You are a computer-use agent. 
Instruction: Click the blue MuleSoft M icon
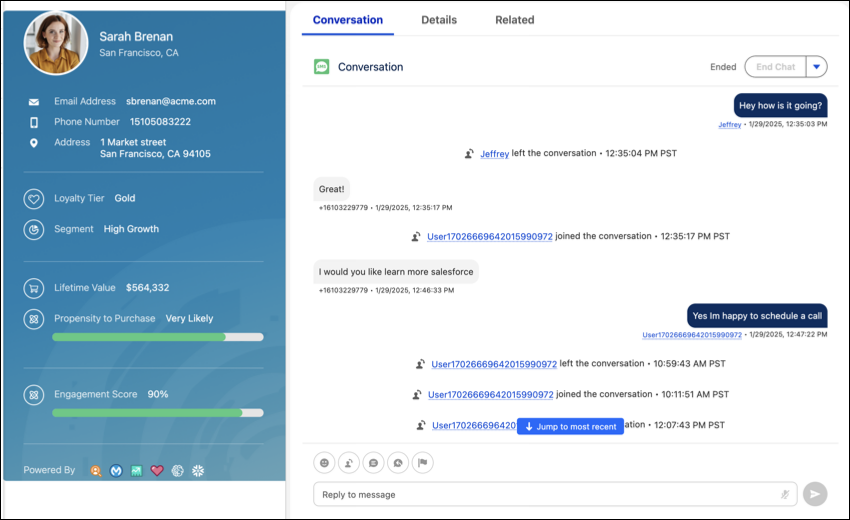tap(116, 471)
